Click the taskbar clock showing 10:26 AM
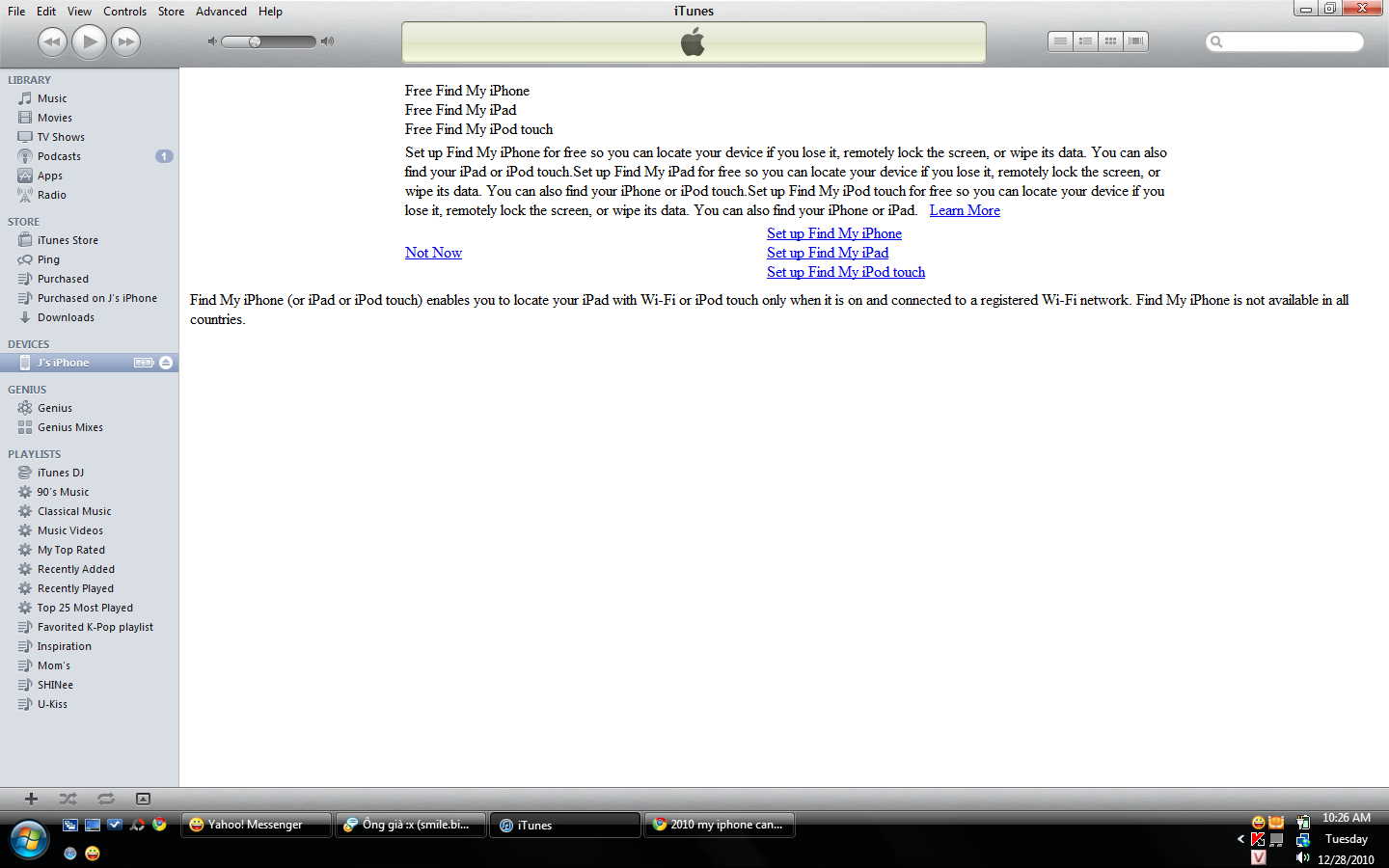The image size is (1389, 868). click(x=1346, y=818)
